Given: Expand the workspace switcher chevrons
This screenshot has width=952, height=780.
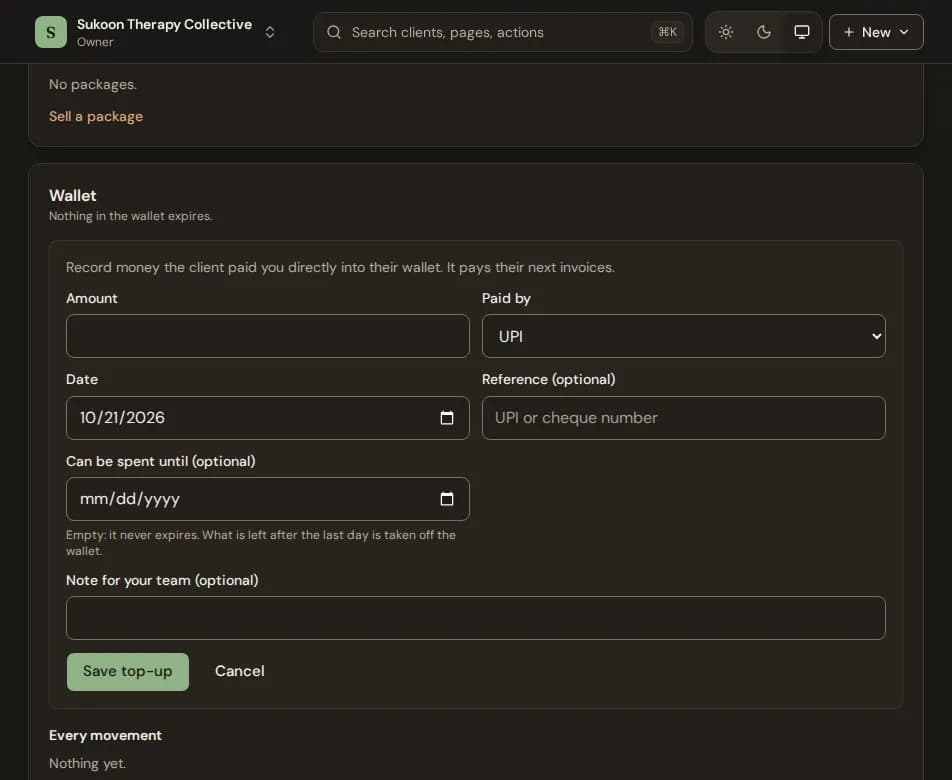Looking at the screenshot, I should pyautogui.click(x=270, y=32).
